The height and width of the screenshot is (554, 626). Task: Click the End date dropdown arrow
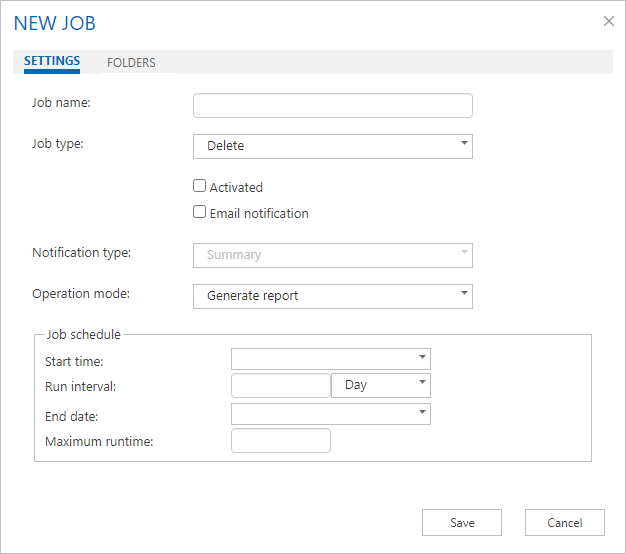[x=423, y=413]
